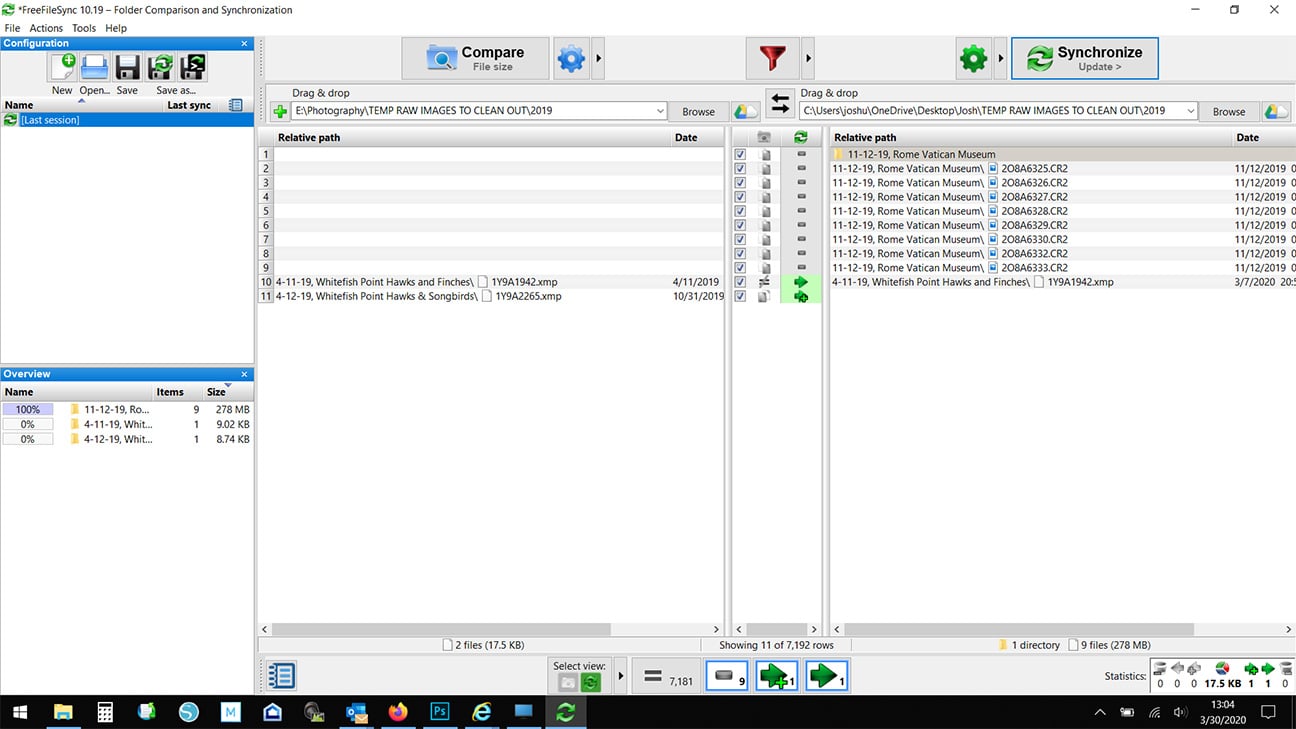The width and height of the screenshot is (1296, 729).
Task: Expand the right folder path dropdown
Action: point(1190,111)
